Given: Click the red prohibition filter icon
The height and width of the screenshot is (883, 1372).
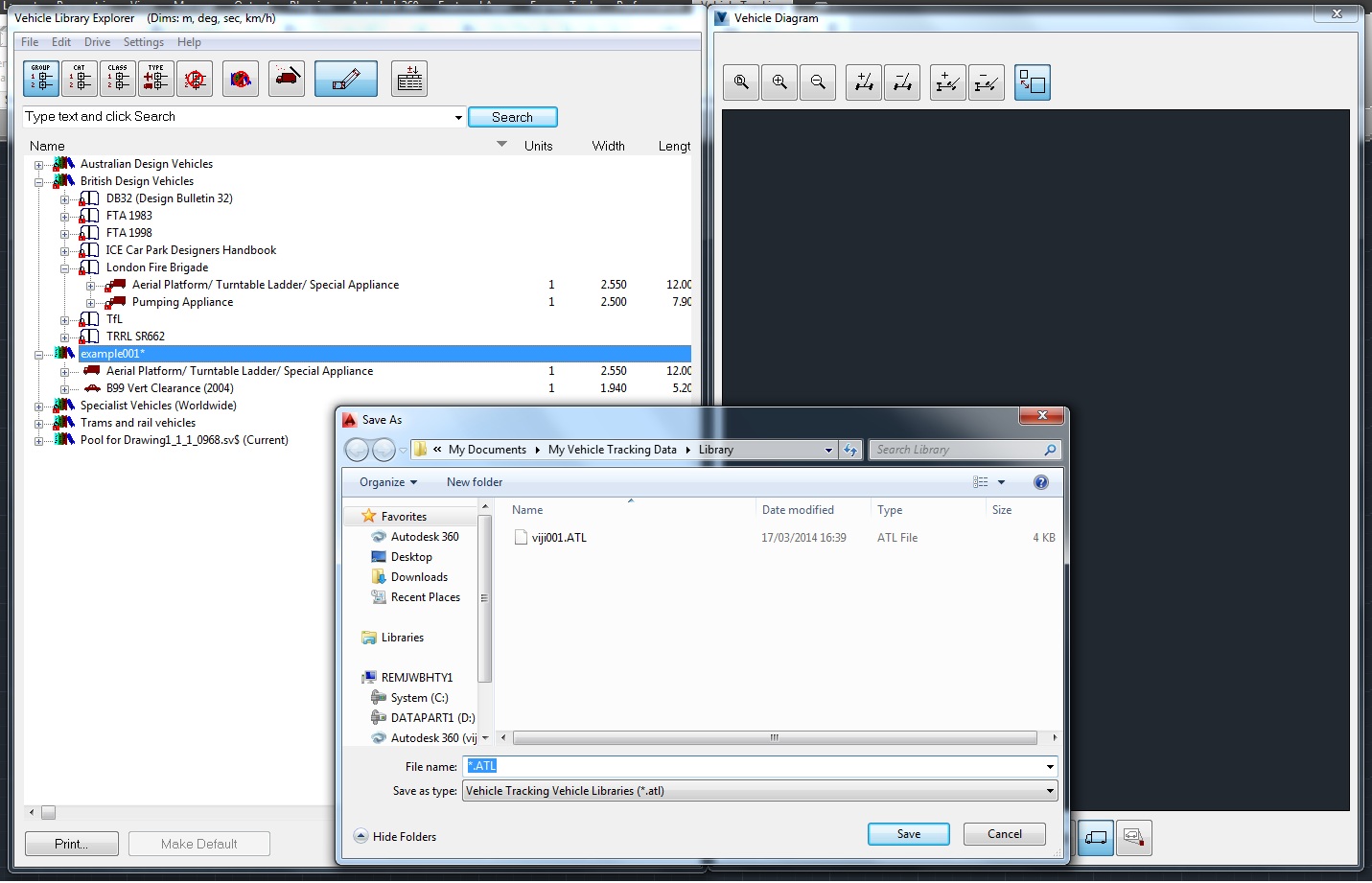Looking at the screenshot, I should point(195,79).
